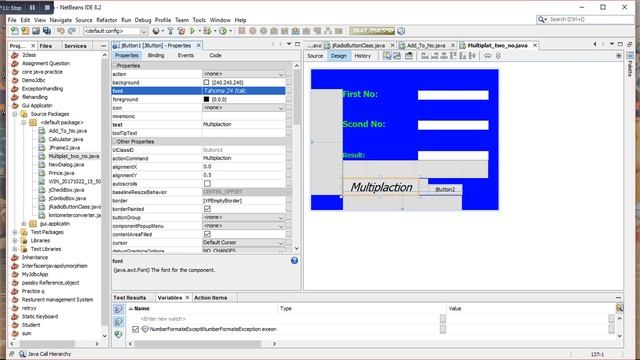The image size is (640, 360).
Task: Click the Multiplaction button in form designer
Action: 381,187
